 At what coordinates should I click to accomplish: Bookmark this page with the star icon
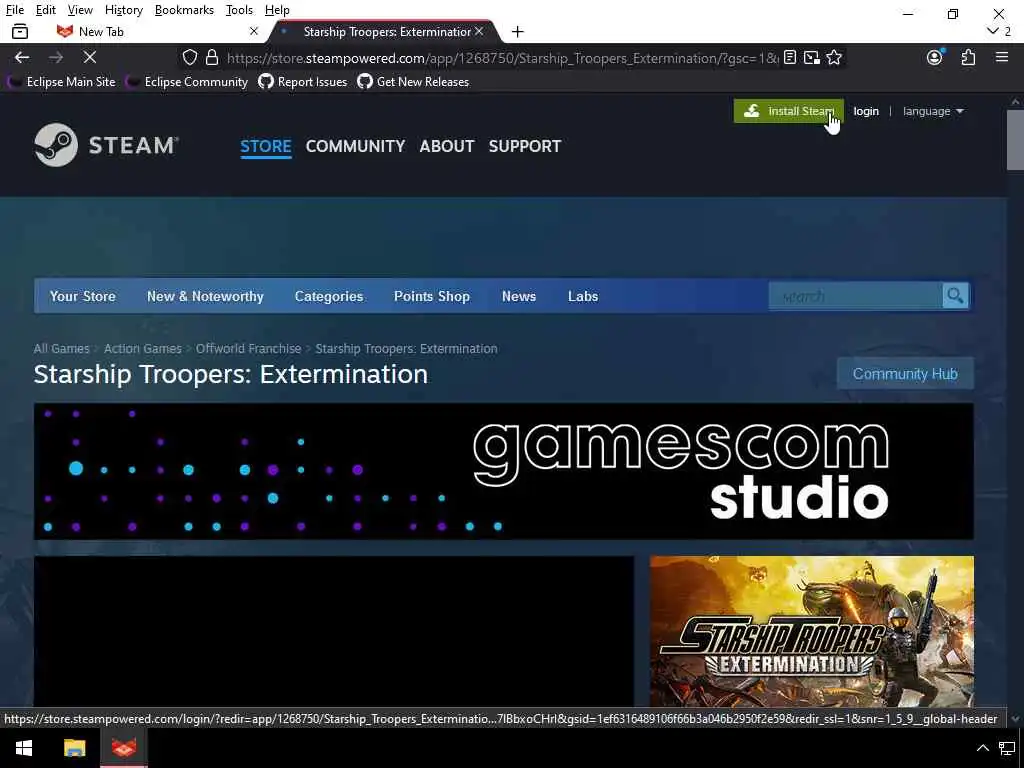834,57
